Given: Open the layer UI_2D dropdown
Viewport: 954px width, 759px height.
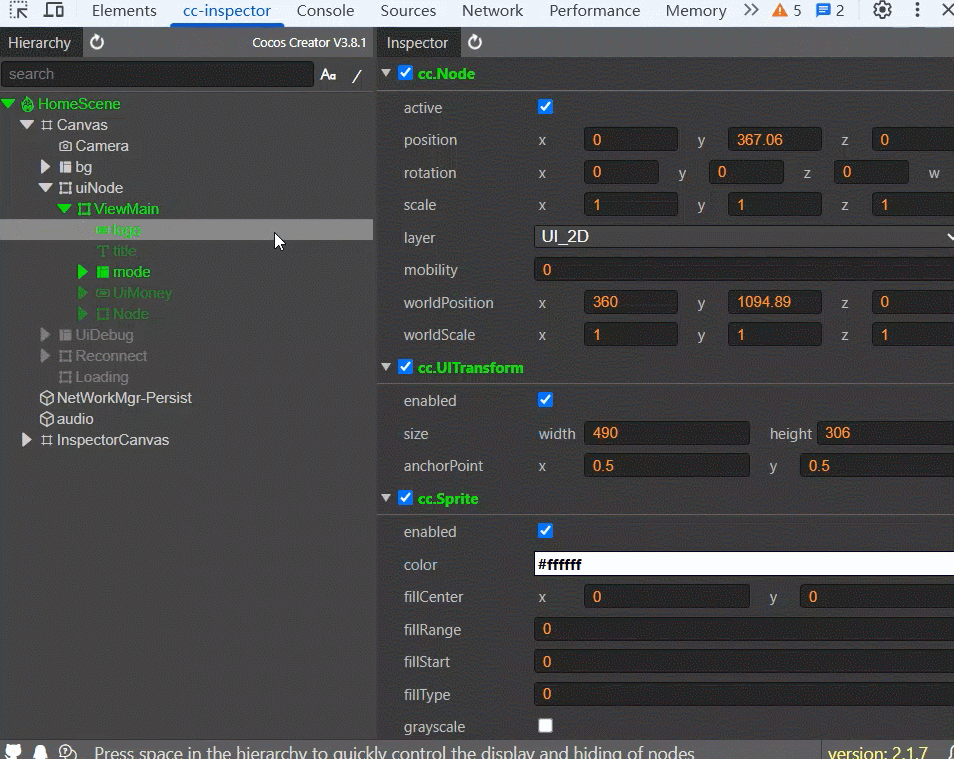Looking at the screenshot, I should pyautogui.click(x=743, y=237).
